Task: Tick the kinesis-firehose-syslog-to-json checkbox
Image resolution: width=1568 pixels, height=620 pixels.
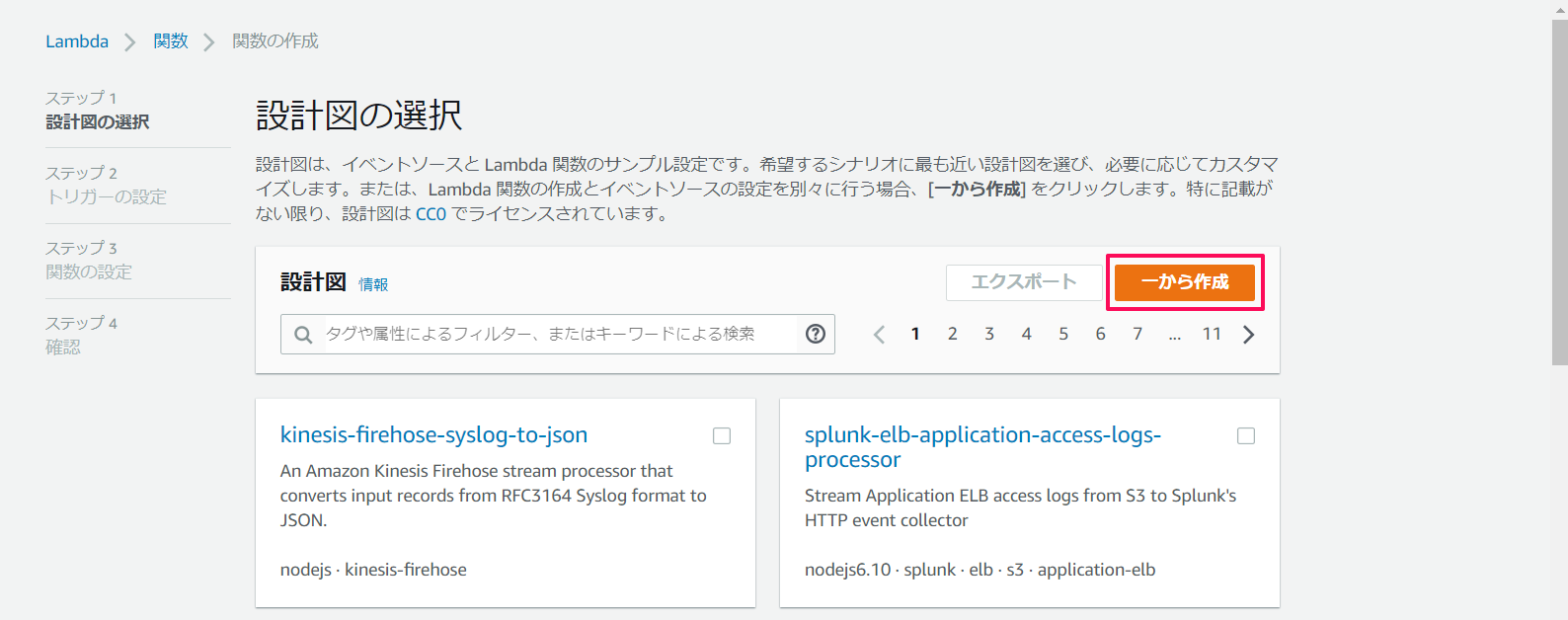Action: click(722, 436)
